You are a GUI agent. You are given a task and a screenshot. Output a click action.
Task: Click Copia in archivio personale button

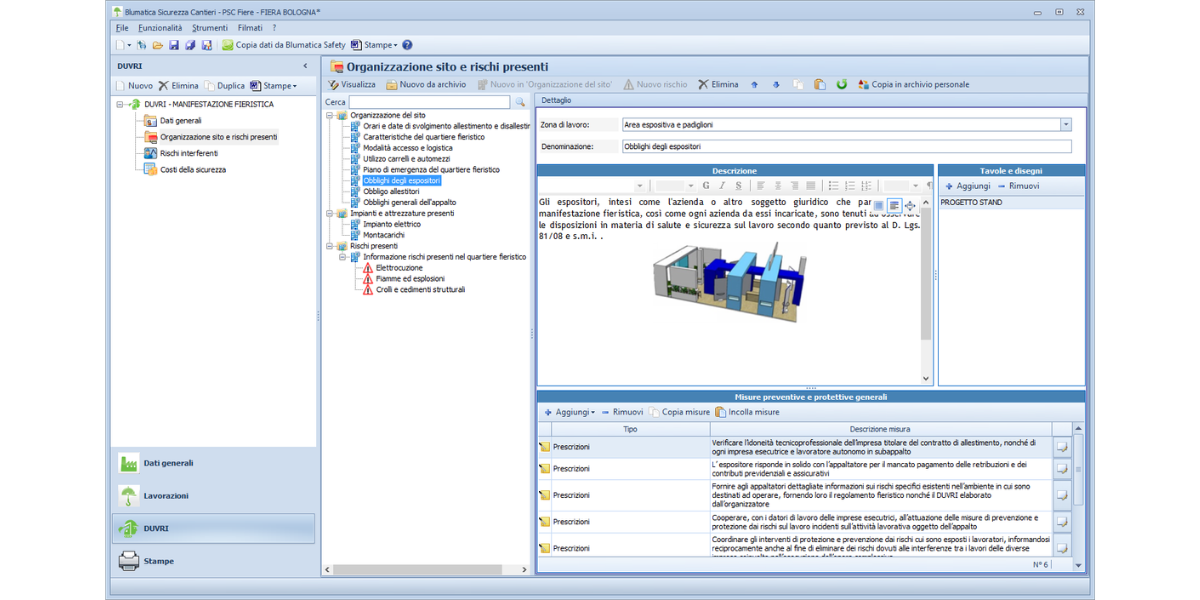click(913, 85)
